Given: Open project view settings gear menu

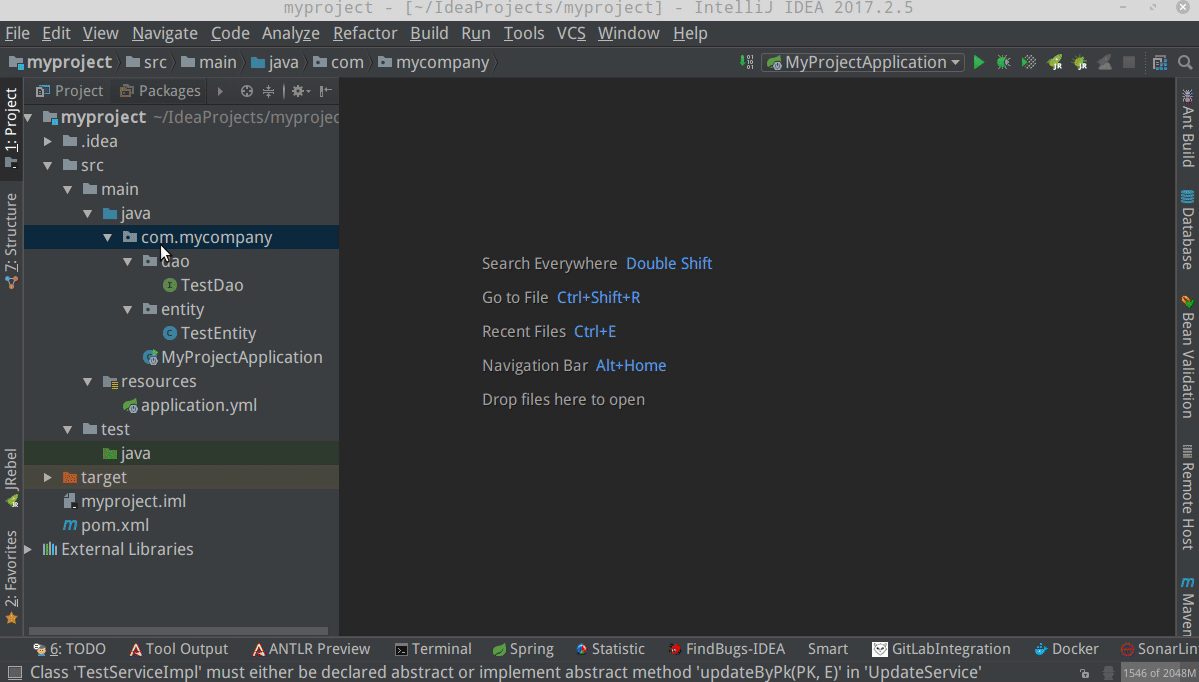Looking at the screenshot, I should pyautogui.click(x=300, y=91).
